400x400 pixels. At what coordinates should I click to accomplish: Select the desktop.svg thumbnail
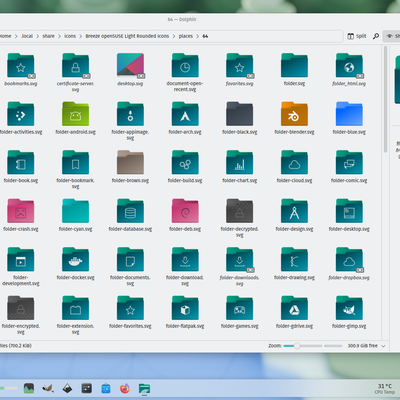pos(130,66)
